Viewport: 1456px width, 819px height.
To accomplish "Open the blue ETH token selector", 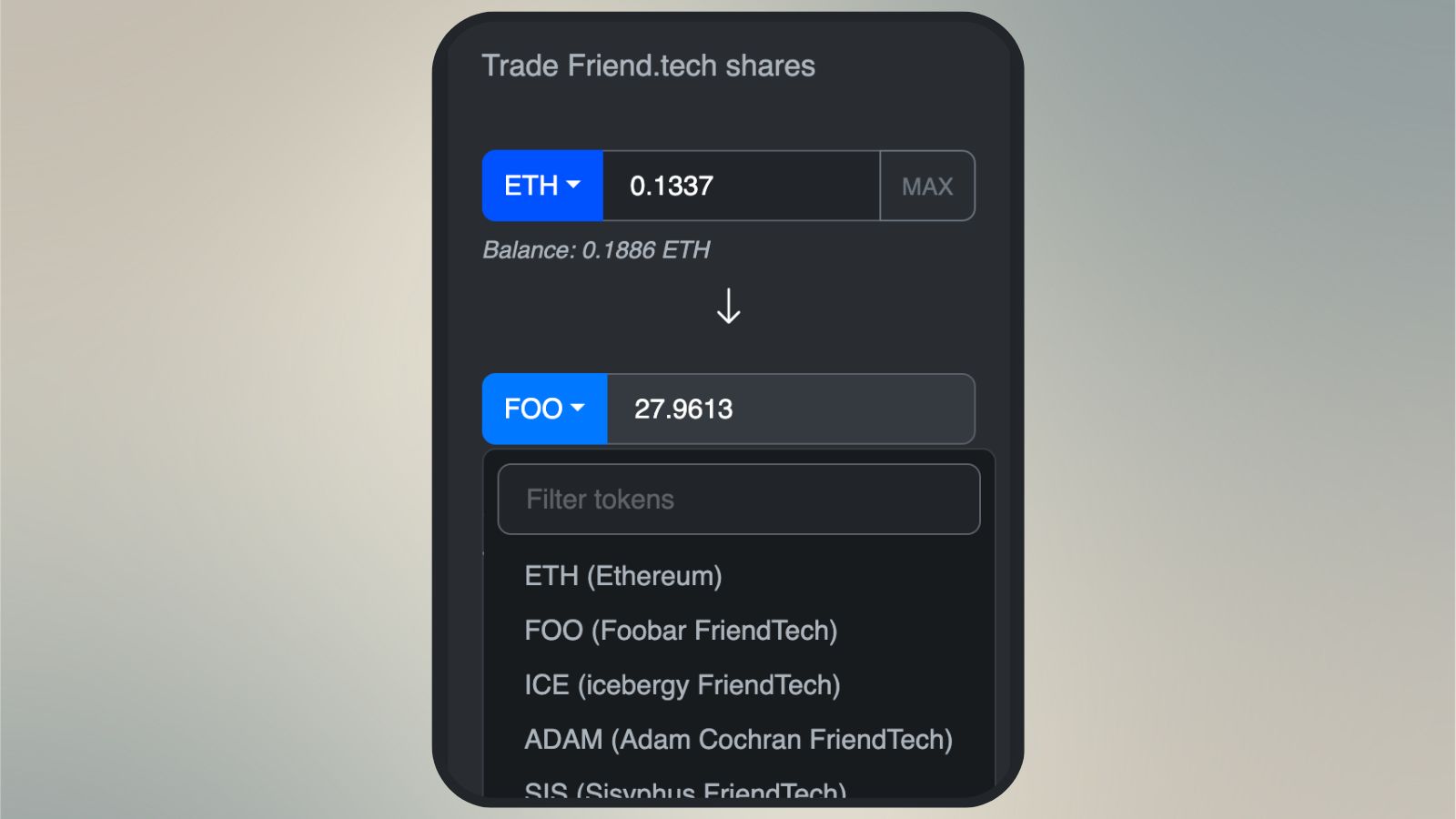I will point(542,186).
